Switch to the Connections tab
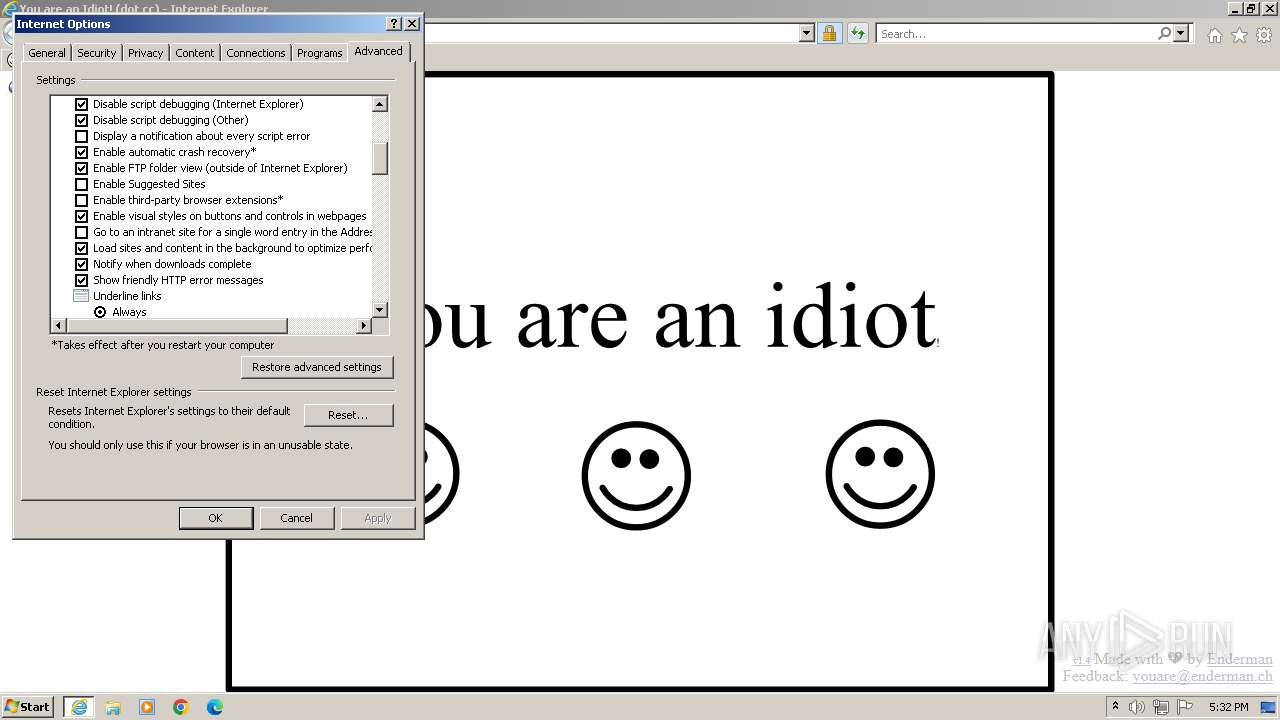The width and height of the screenshot is (1280, 720). click(256, 53)
